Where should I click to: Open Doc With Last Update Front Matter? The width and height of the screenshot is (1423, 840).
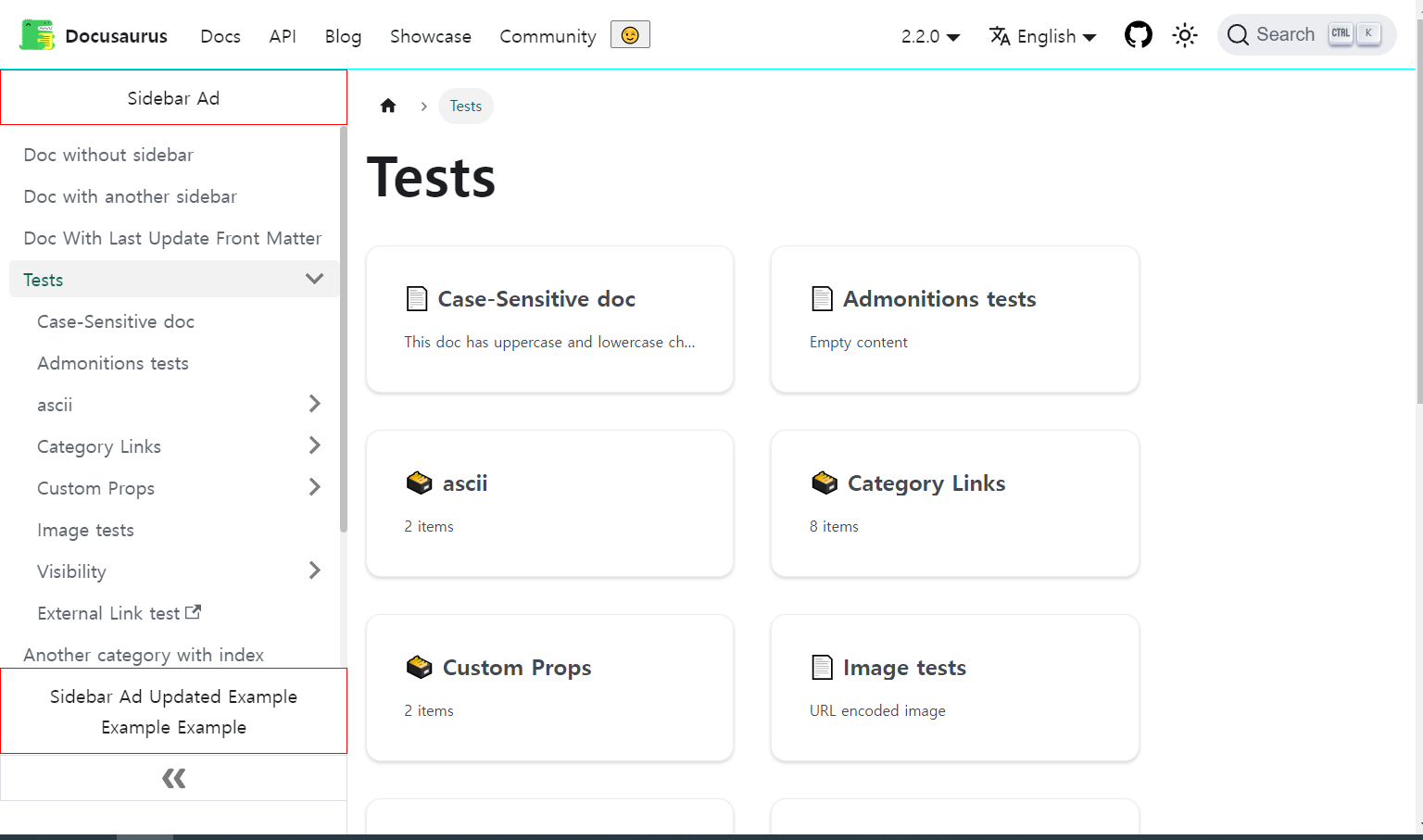[173, 238]
